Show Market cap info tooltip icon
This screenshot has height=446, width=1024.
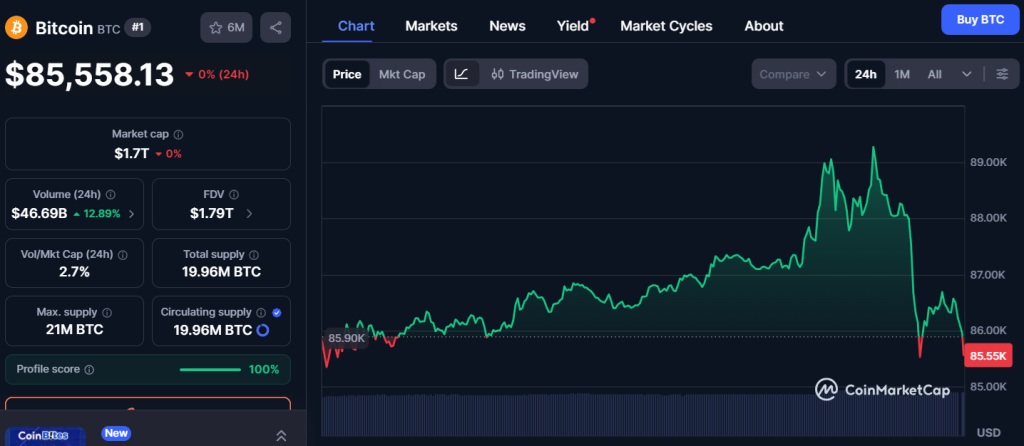tap(178, 135)
